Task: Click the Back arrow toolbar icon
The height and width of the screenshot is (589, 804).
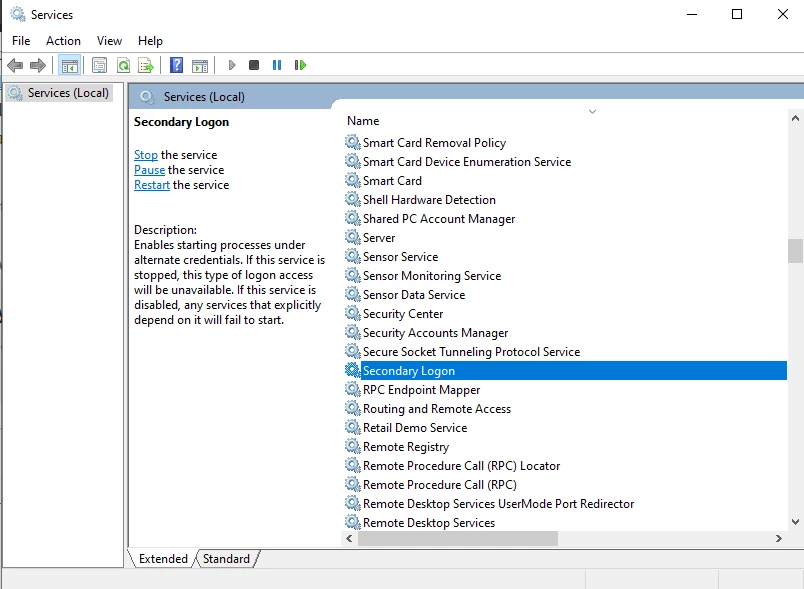Action: coord(15,65)
